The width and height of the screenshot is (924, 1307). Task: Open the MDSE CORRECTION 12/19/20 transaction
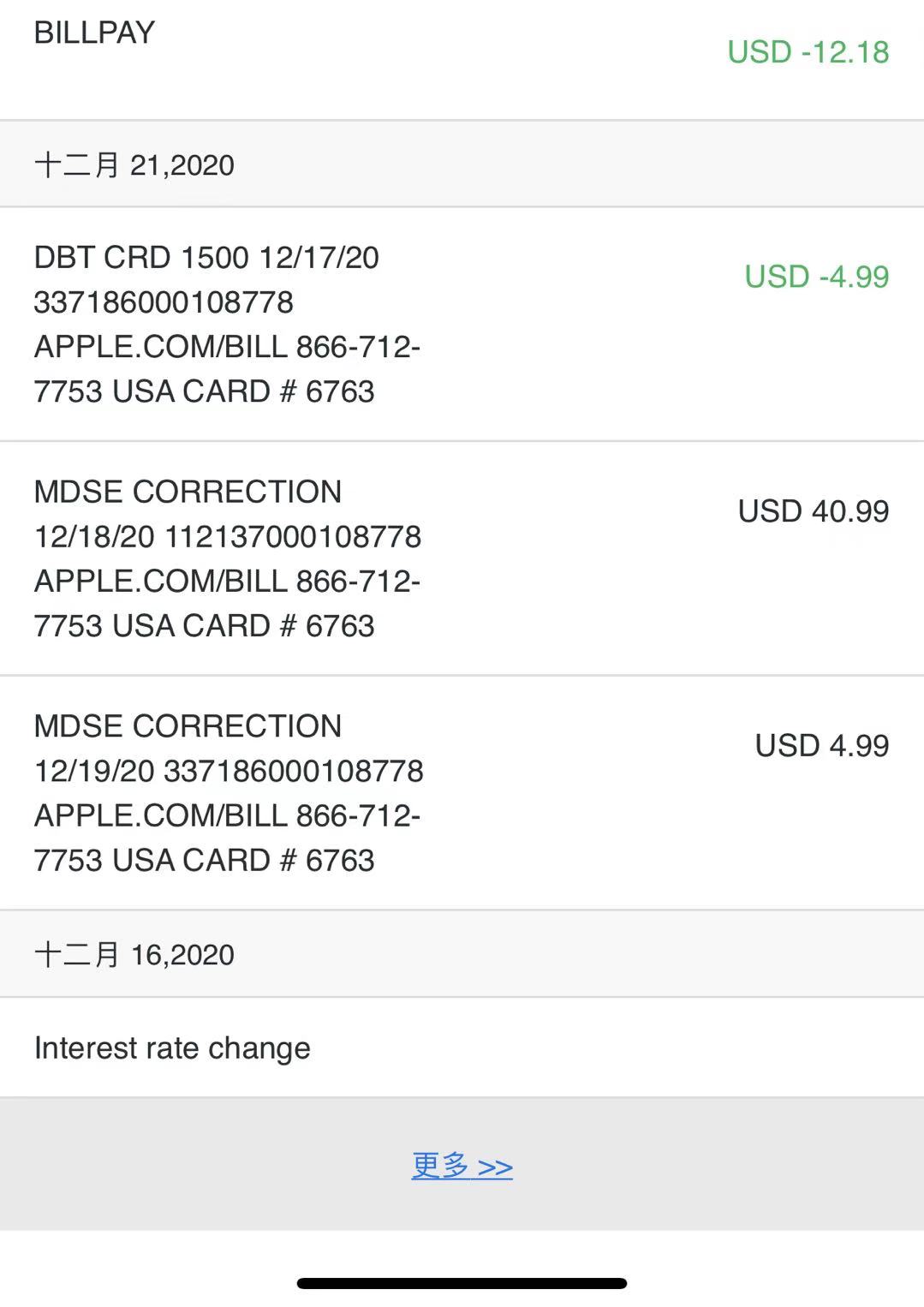coord(188,726)
